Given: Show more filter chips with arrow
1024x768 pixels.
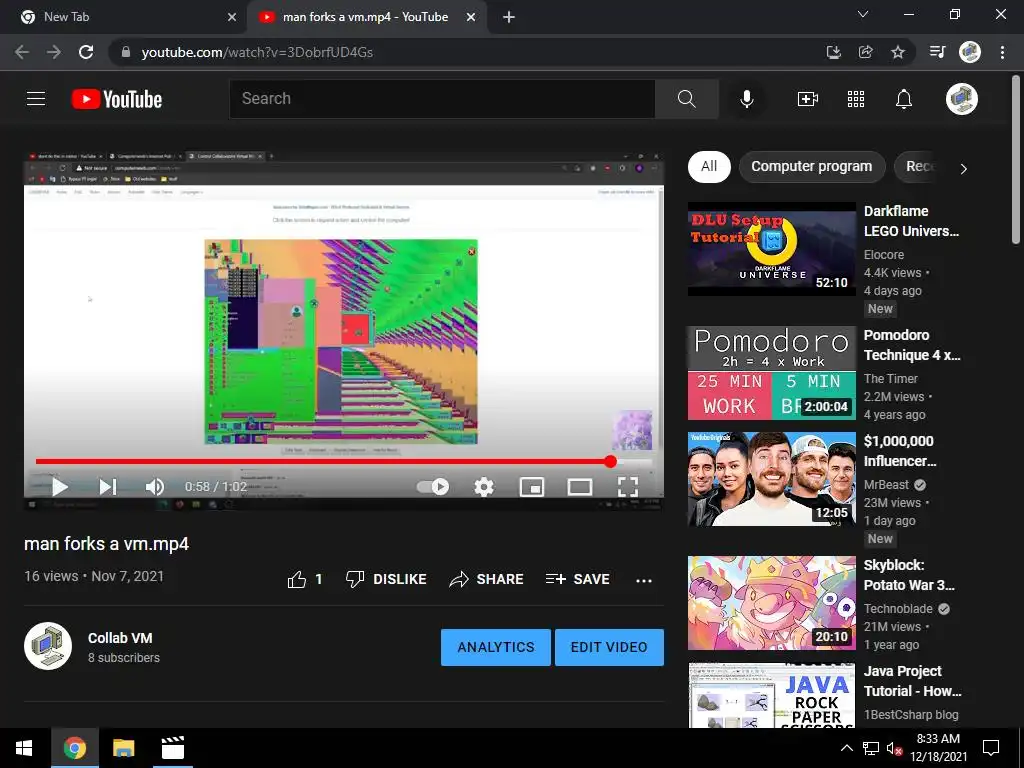Looking at the screenshot, I should (963, 168).
